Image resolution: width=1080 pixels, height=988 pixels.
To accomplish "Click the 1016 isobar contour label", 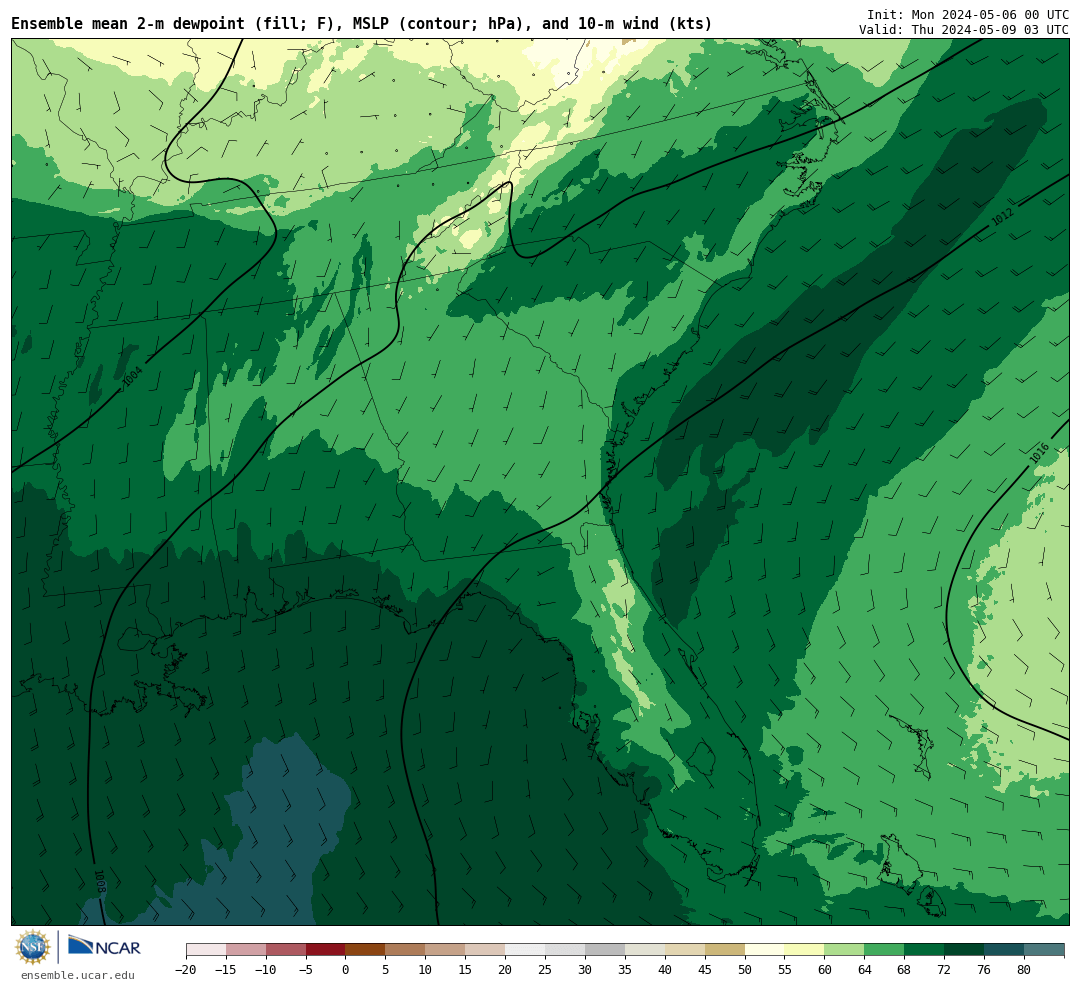I will (1039, 453).
